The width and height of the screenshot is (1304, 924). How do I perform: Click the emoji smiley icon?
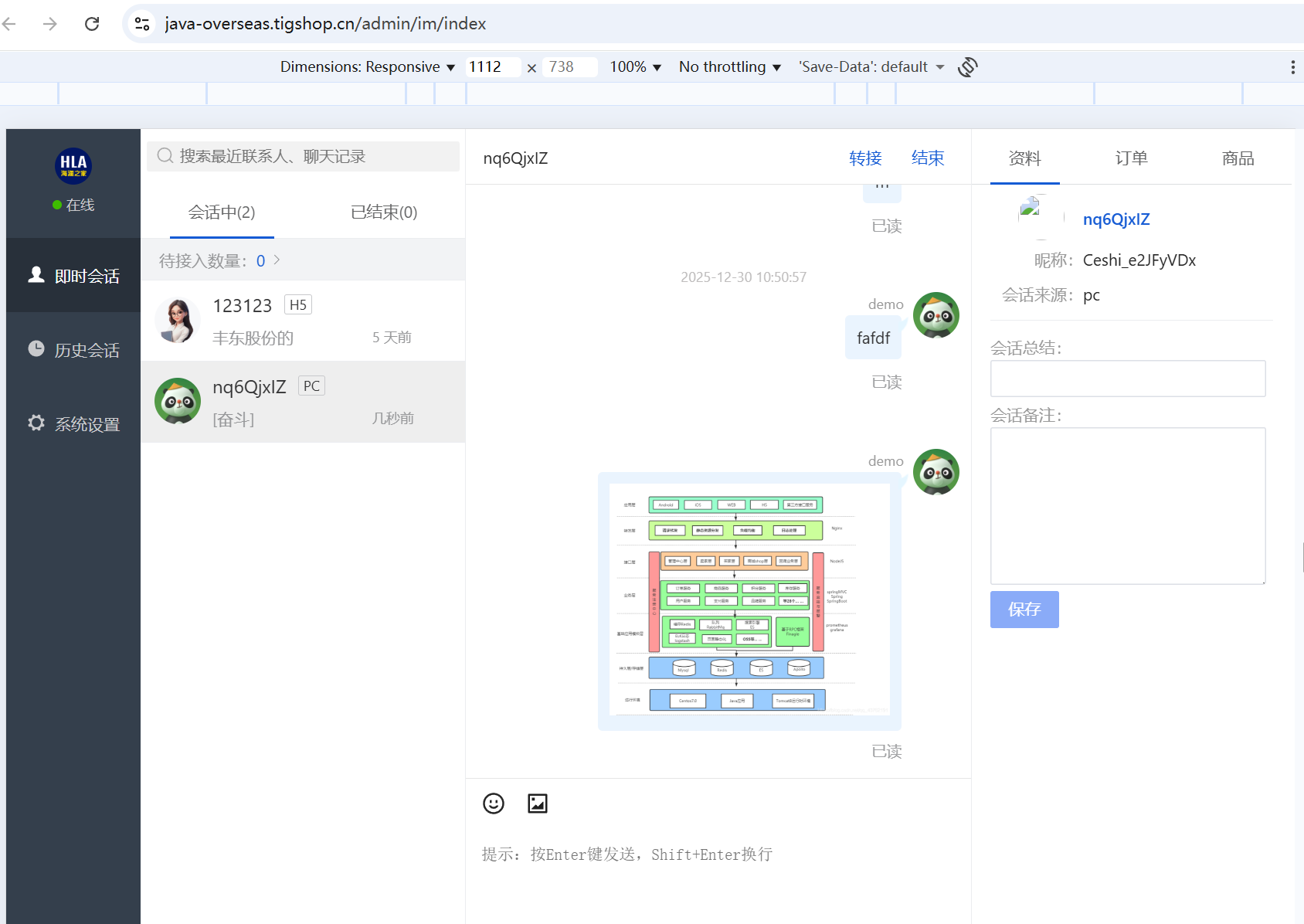[493, 803]
